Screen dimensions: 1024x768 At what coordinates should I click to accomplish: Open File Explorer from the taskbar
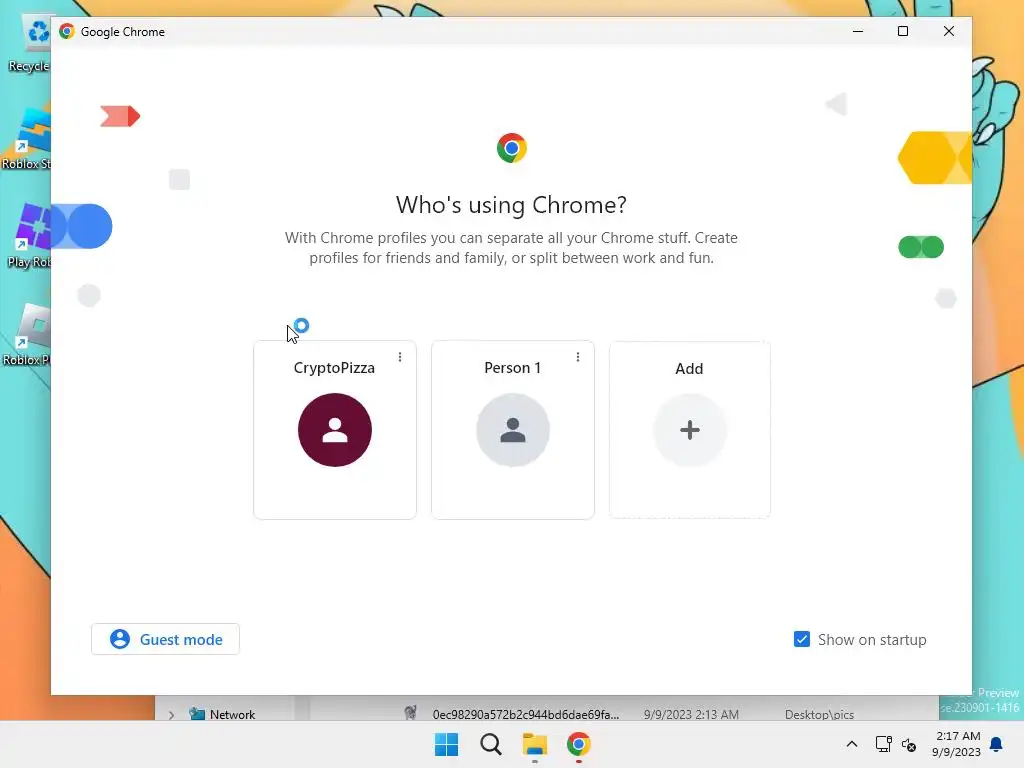point(534,744)
